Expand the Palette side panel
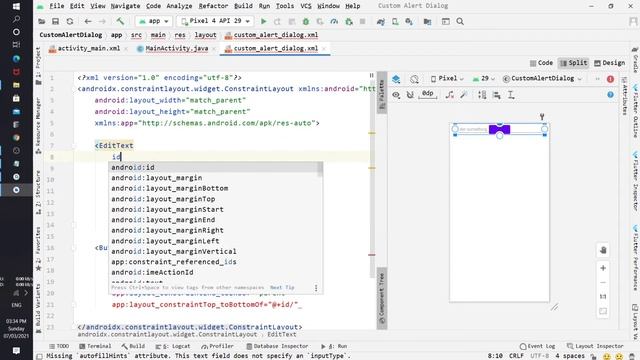This screenshot has height=360, width=640. pos(382,94)
